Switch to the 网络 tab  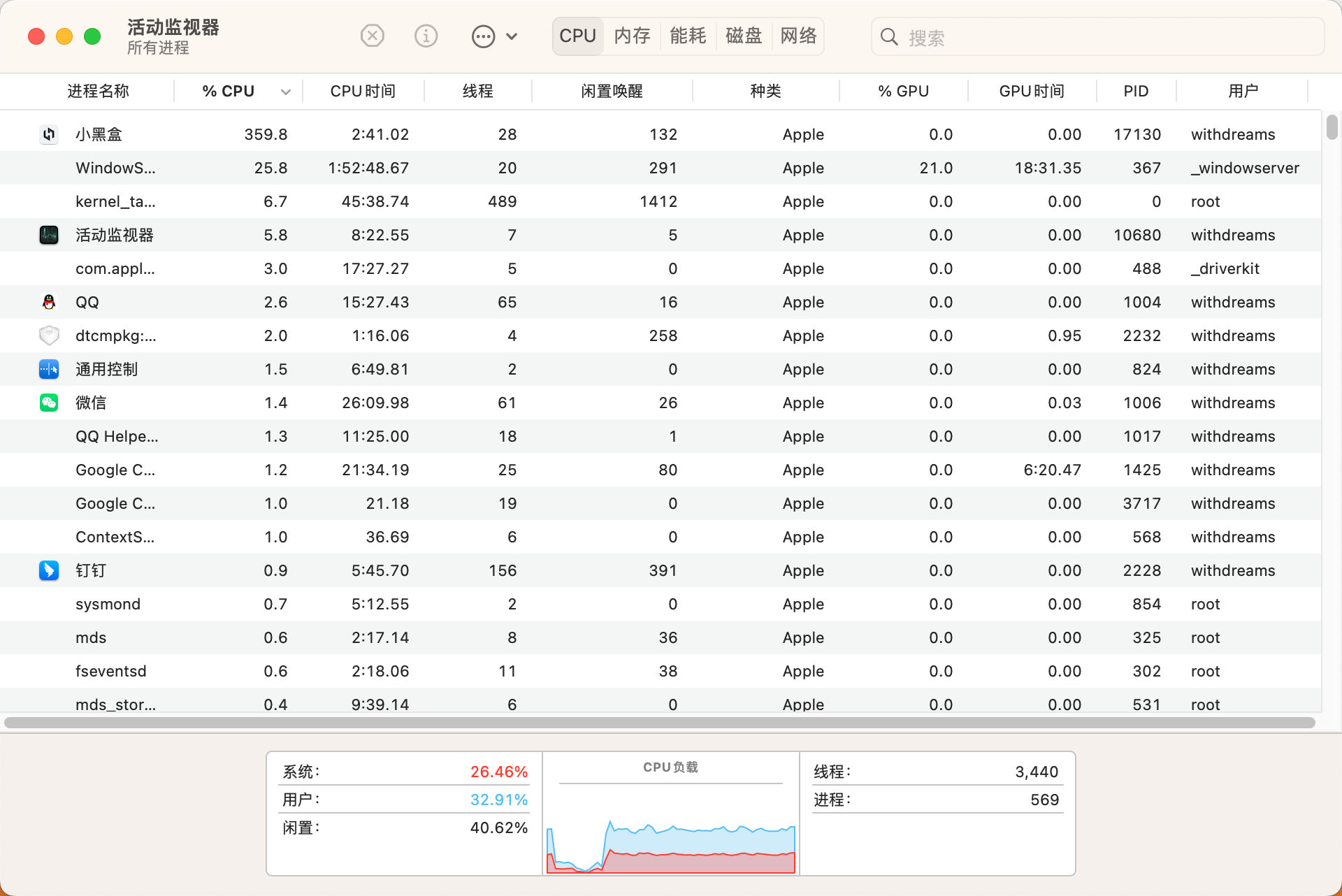[798, 36]
